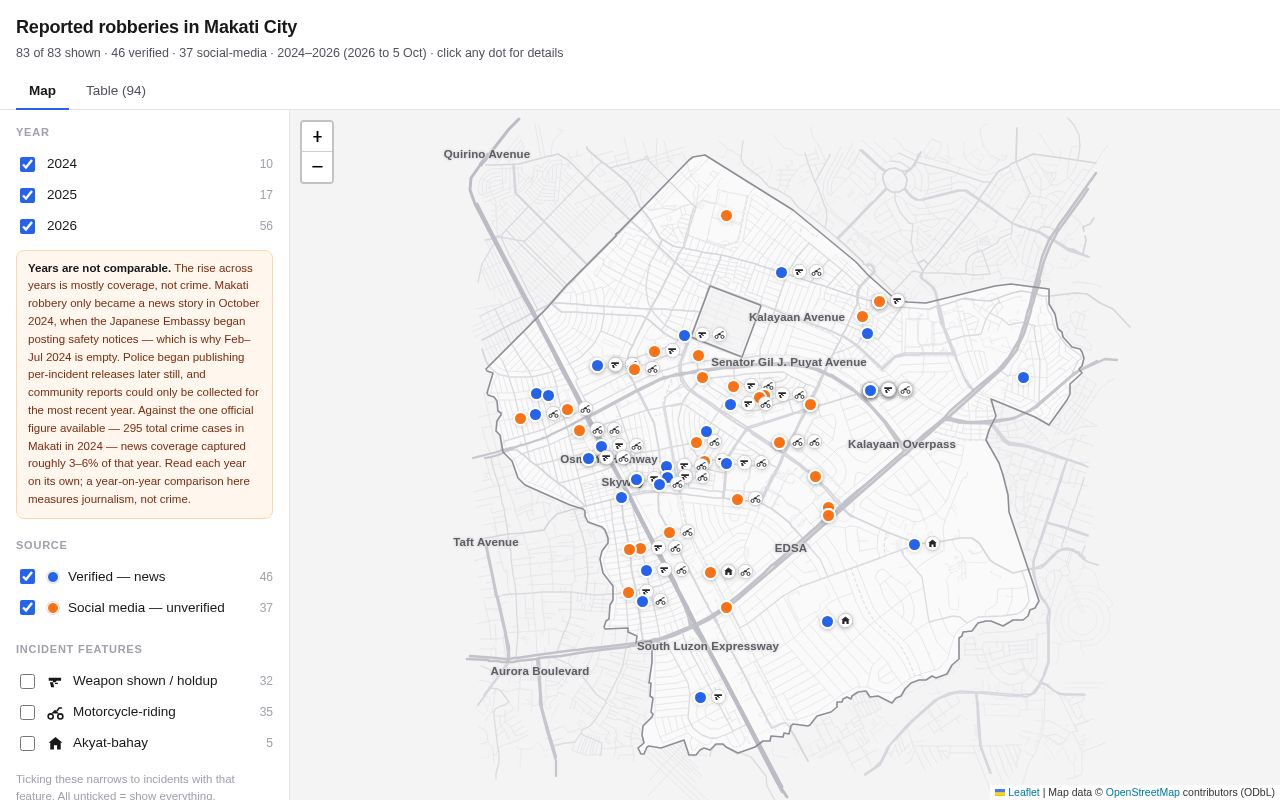Click the easternmost house badge on map
The width and height of the screenshot is (1280, 800).
(x=932, y=544)
